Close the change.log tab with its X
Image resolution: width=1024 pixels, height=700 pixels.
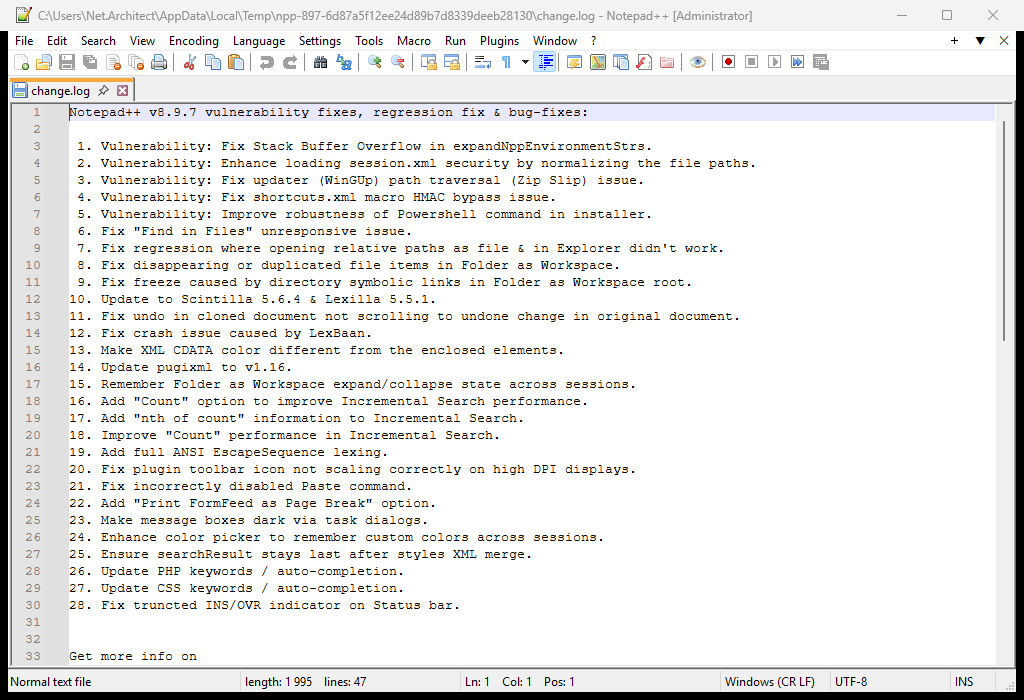coord(122,90)
